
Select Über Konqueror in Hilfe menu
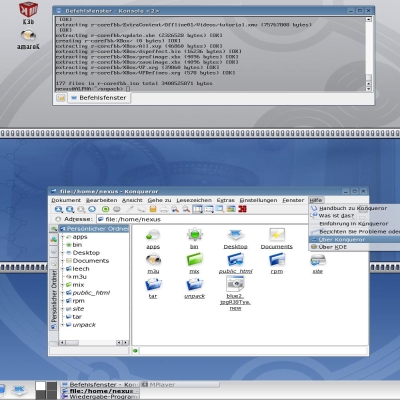[355, 239]
